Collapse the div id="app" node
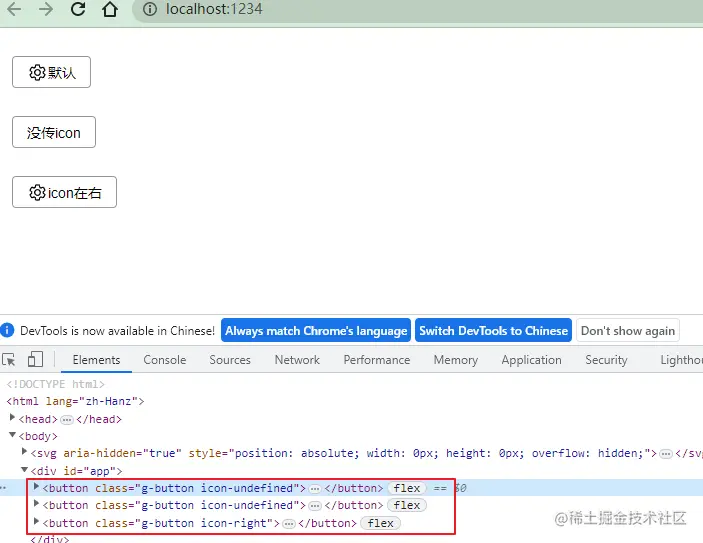The image size is (703, 543). pos(25,469)
